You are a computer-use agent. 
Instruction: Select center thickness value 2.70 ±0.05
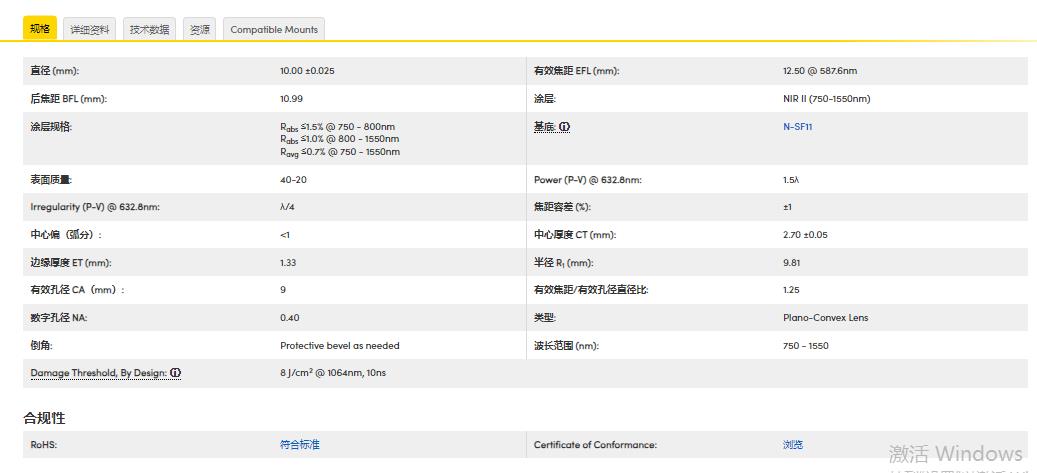[805, 235]
